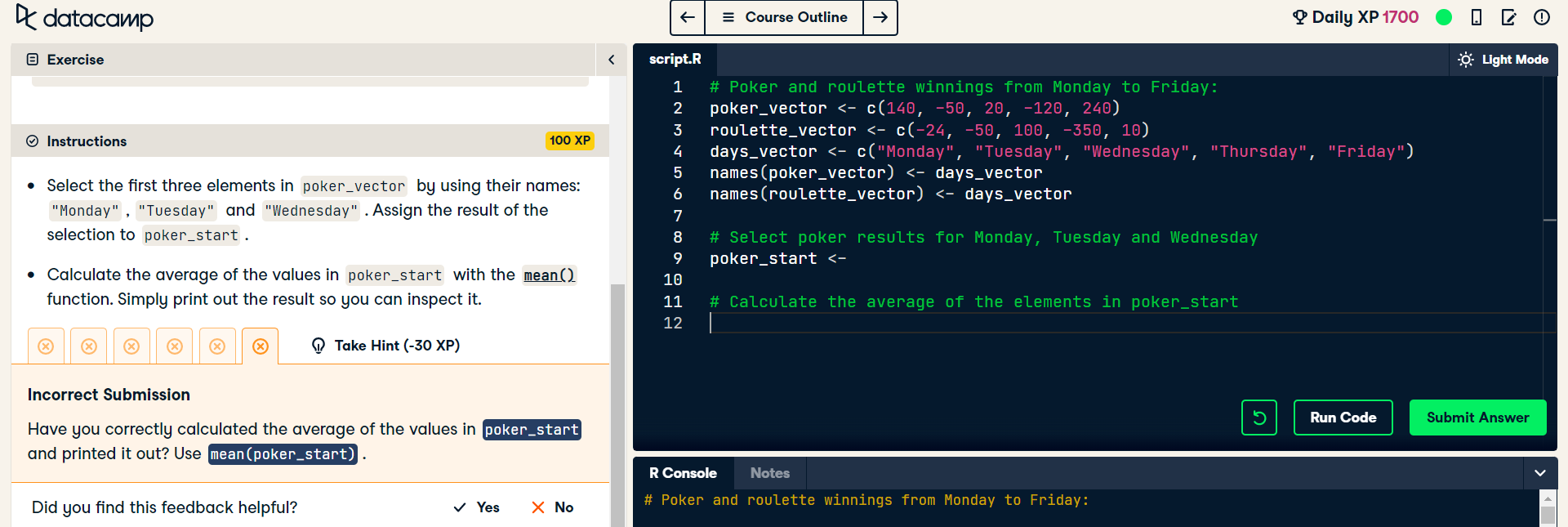The height and width of the screenshot is (527, 1568).
Task: Select the script.R editor tab
Action: point(675,59)
